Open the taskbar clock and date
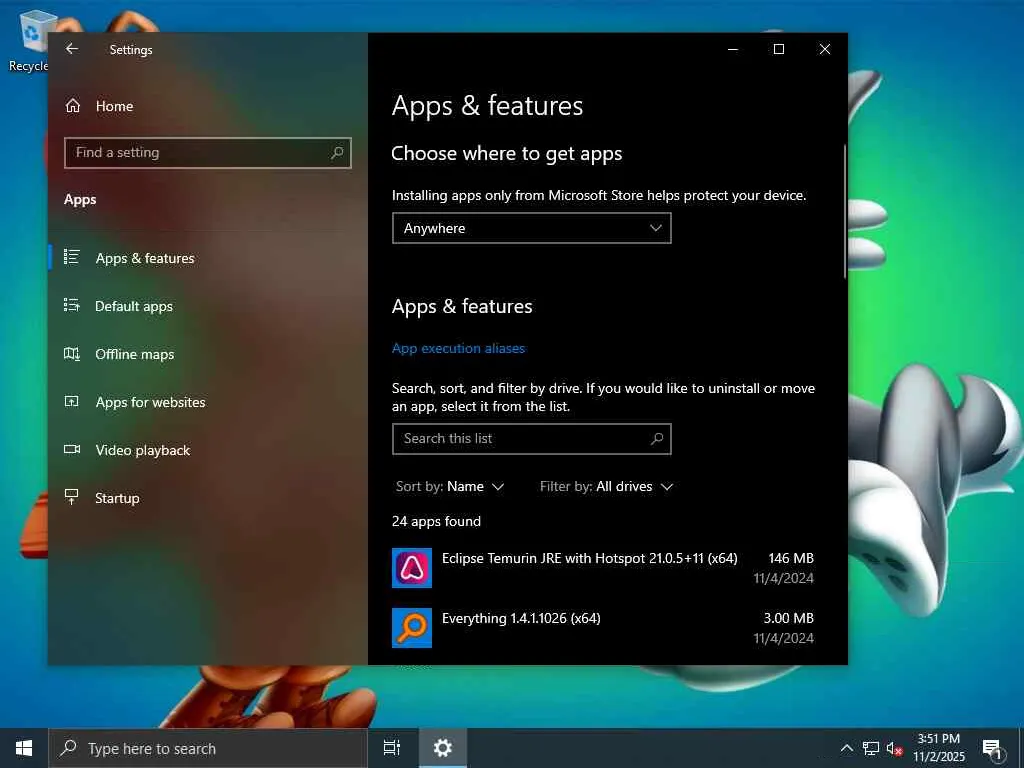This screenshot has width=1024, height=768. (938, 748)
